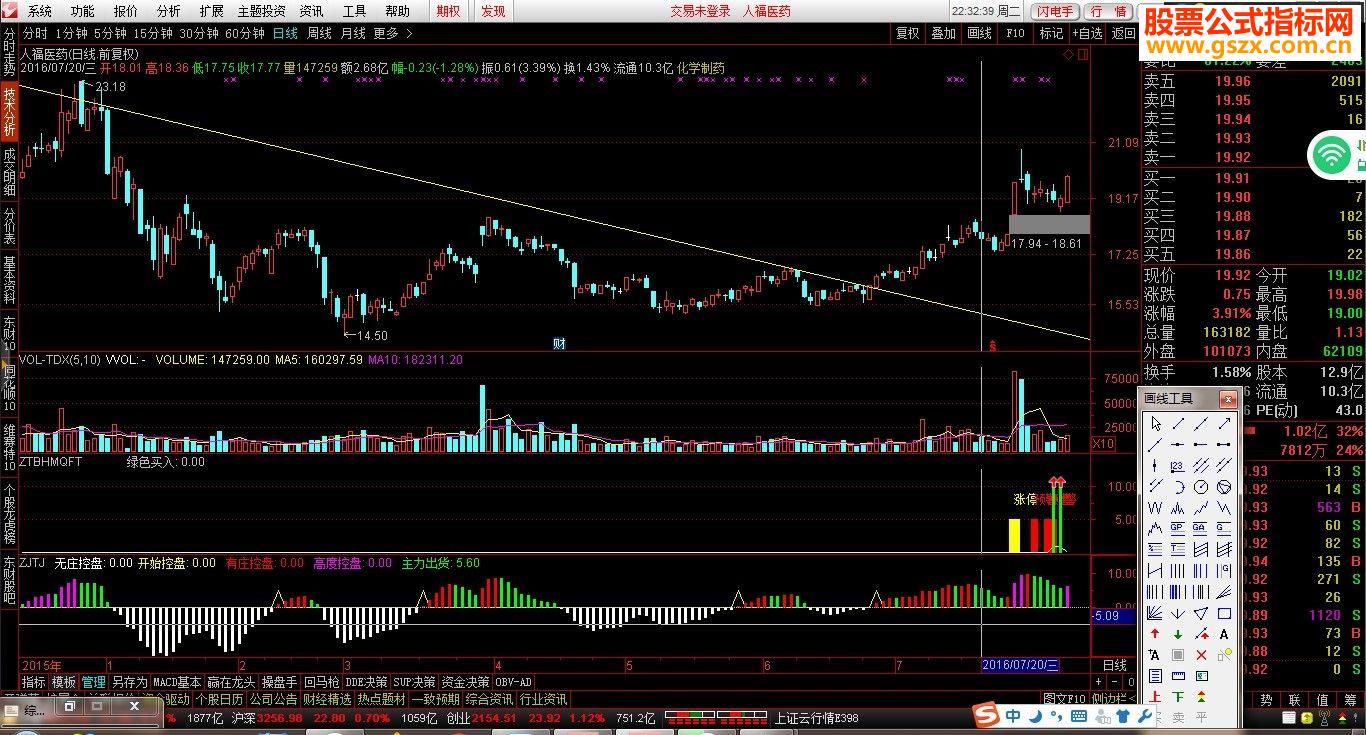Screen dimensions: 1366x735
Task: Expand the 更多 periods dropdown
Action: [x=391, y=33]
